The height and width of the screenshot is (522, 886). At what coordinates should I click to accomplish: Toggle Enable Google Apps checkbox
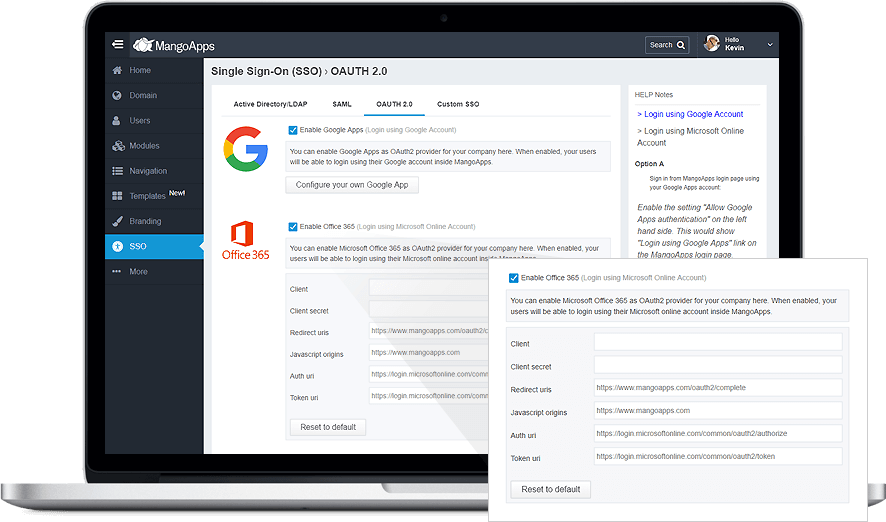293,130
